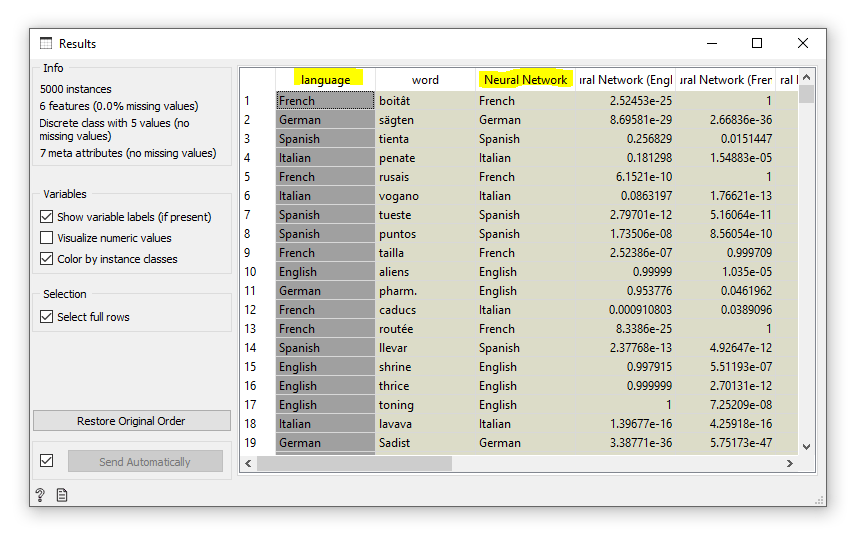Click the word cell 'penate'
This screenshot has height=544, width=862.
point(426,158)
